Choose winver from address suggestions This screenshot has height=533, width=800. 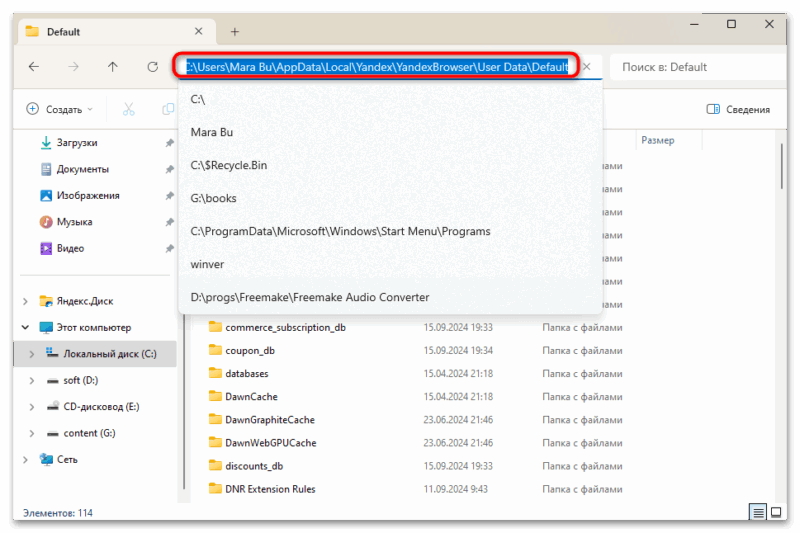click(x=390, y=264)
